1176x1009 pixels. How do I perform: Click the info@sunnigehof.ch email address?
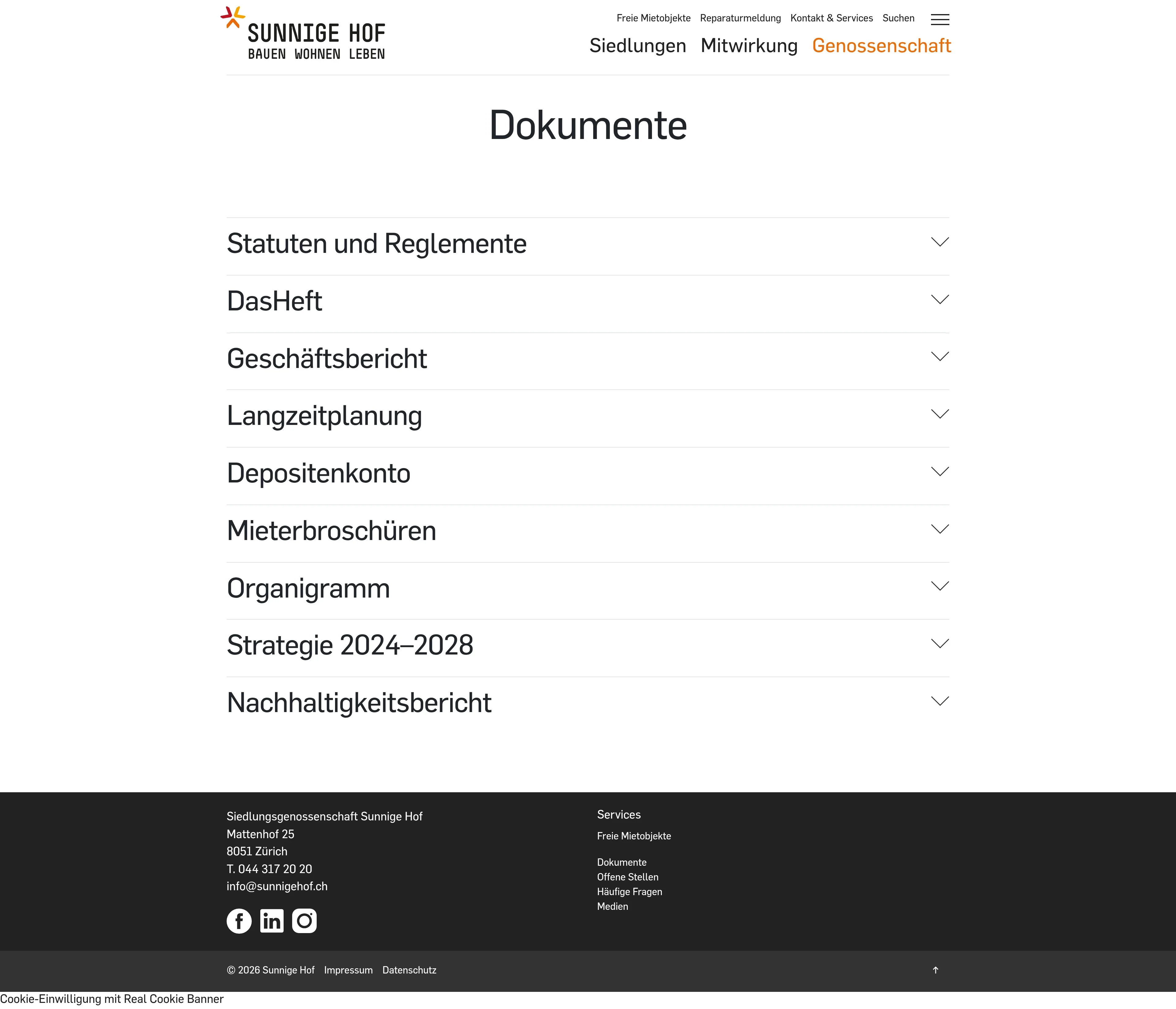[x=277, y=887]
